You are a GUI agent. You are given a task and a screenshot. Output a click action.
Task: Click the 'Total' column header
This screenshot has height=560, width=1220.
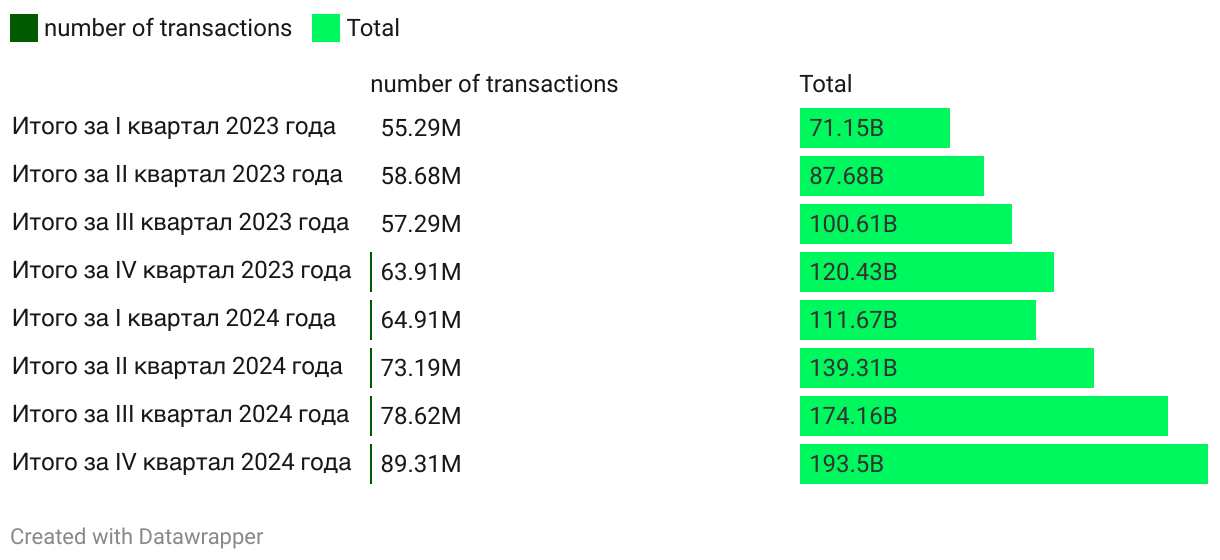coord(826,84)
